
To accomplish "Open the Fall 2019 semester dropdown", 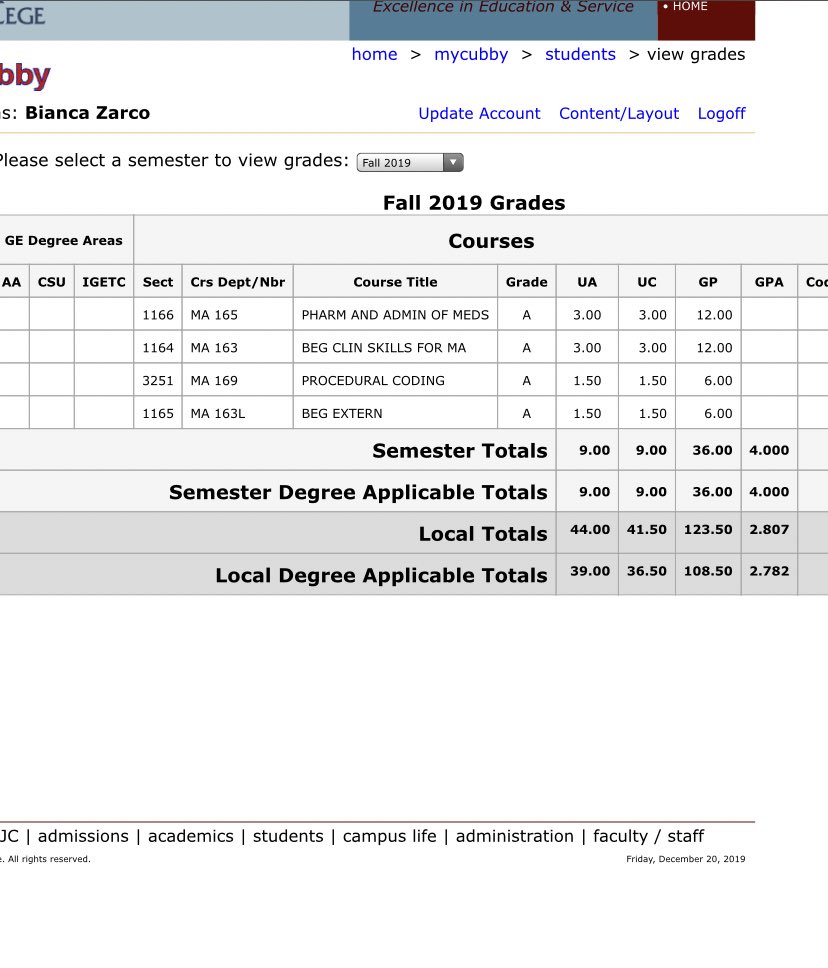I will [410, 162].
